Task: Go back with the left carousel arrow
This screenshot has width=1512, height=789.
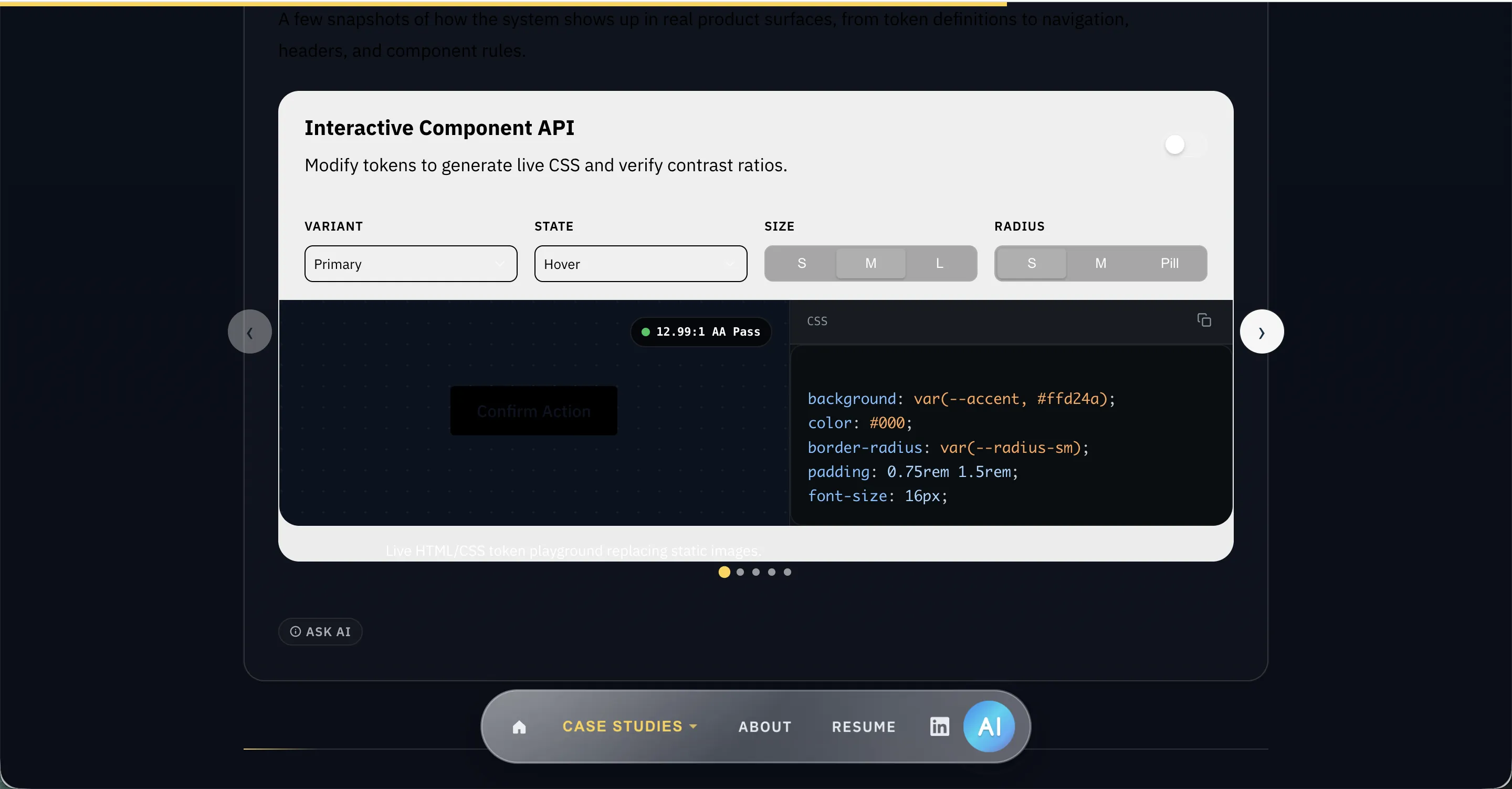Action: click(249, 332)
